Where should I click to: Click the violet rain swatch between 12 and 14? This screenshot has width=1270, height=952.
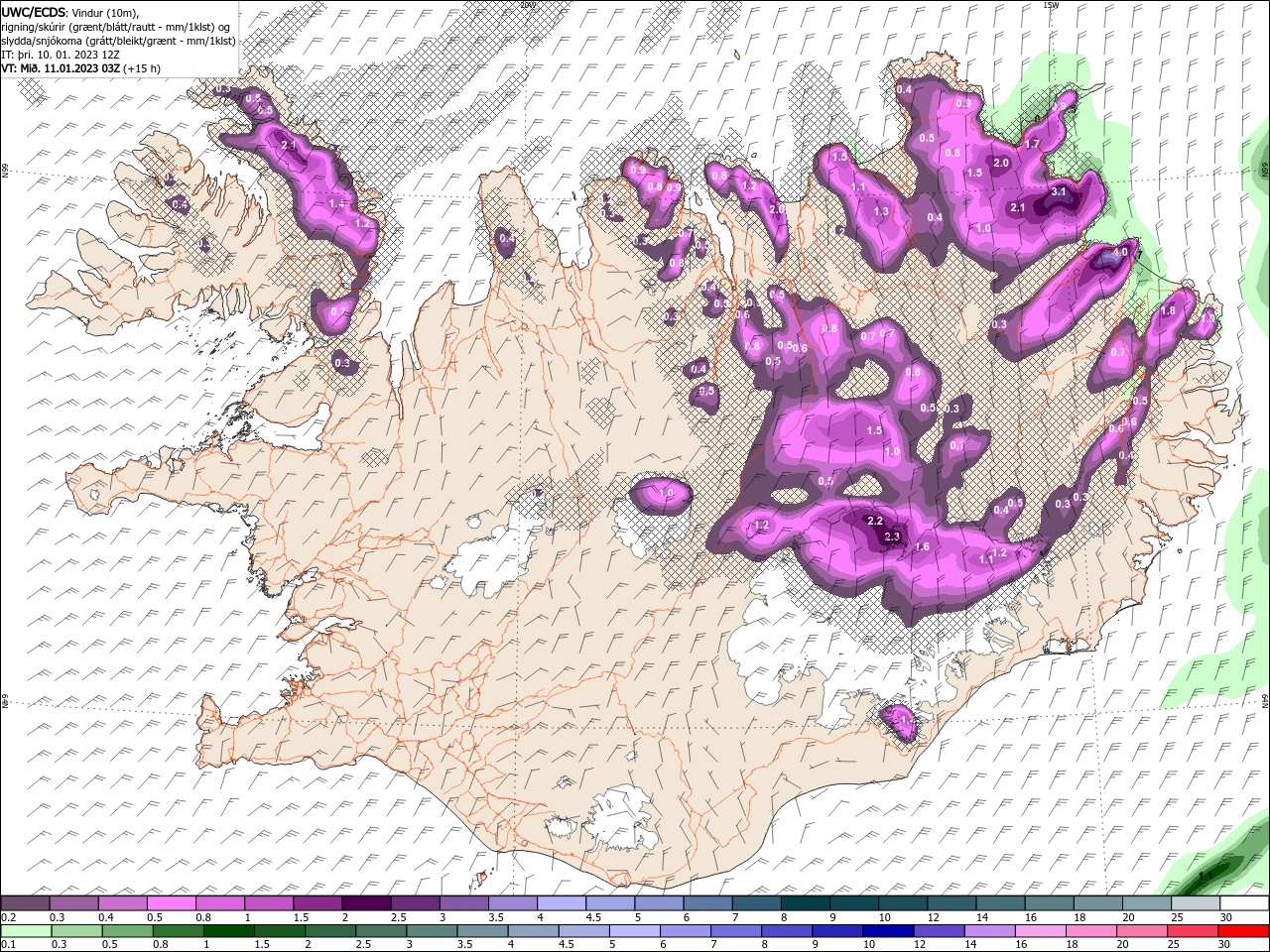coord(938,931)
